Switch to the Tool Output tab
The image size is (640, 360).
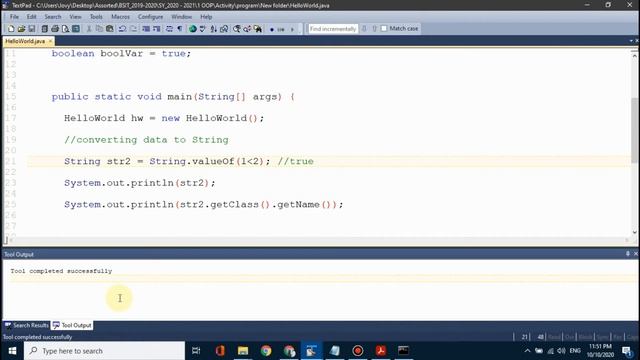(72, 325)
